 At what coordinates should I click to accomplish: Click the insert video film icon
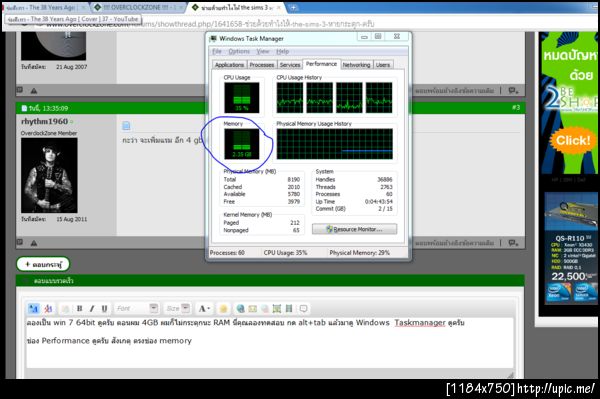(x=289, y=308)
